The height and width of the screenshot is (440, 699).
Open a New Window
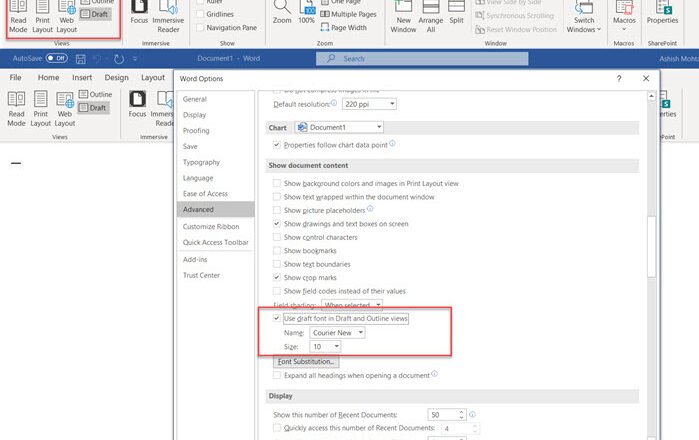point(403,17)
